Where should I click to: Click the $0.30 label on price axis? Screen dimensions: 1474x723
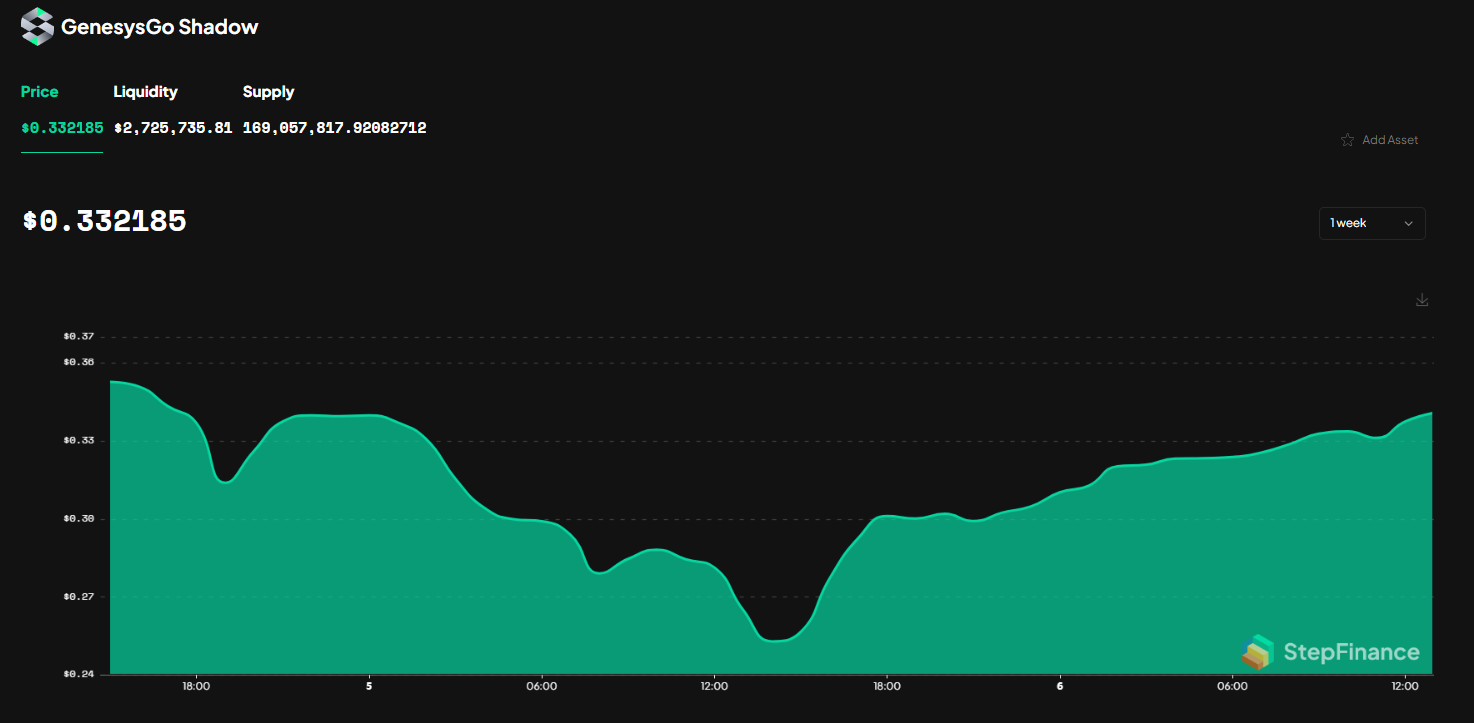(79, 518)
